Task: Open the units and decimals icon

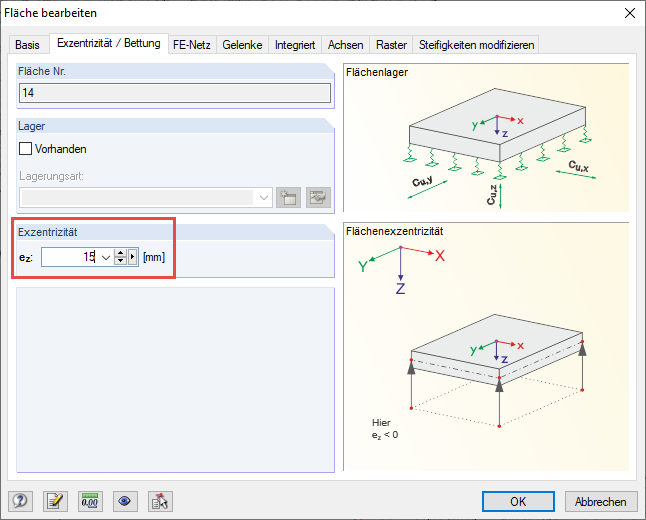Action: [90, 501]
